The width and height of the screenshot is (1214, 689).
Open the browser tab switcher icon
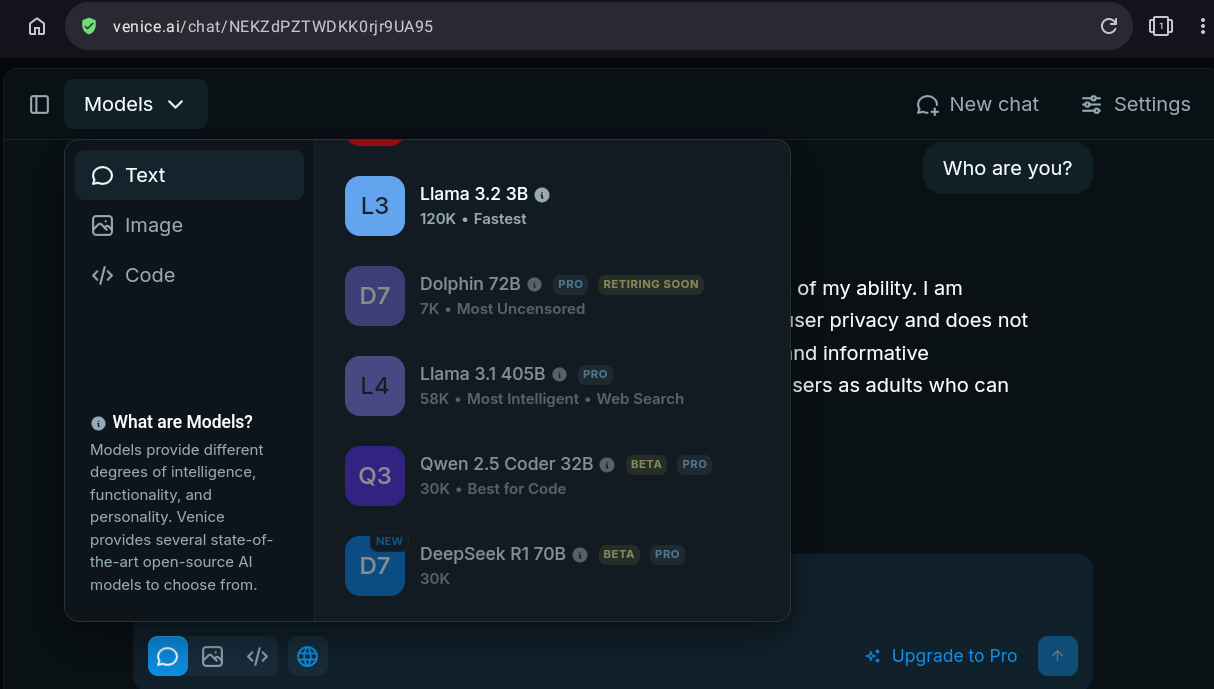coord(1160,26)
